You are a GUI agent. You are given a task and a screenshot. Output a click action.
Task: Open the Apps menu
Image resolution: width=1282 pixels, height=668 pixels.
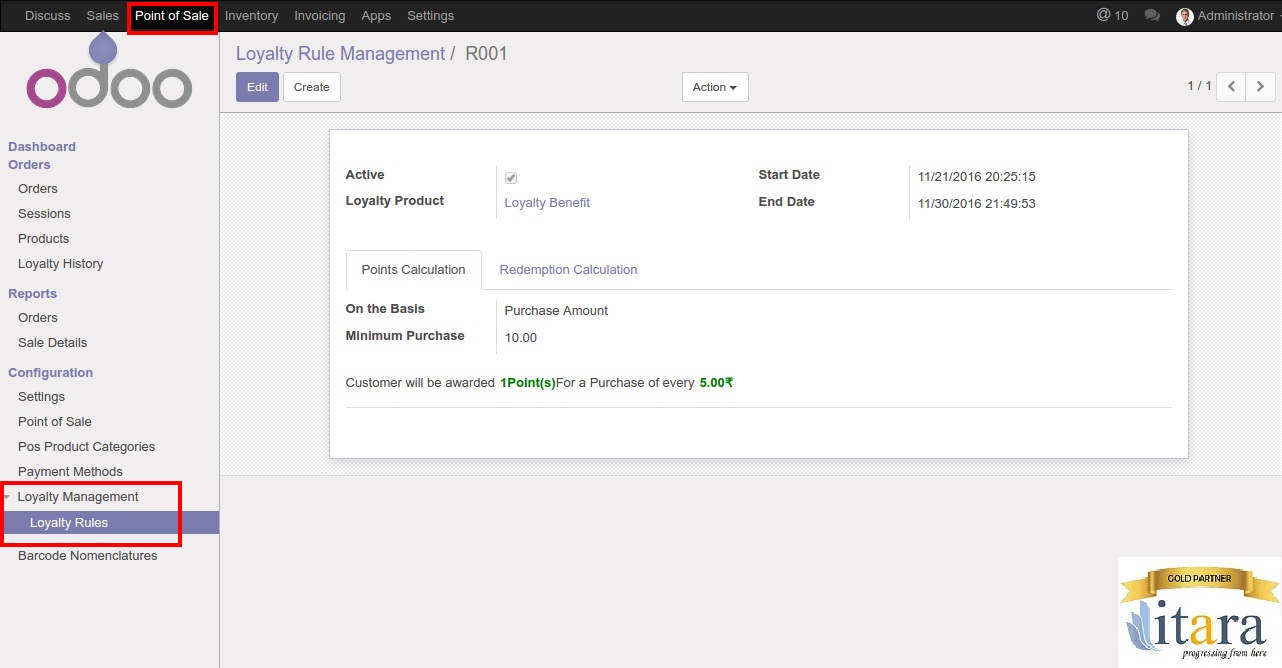[376, 16]
